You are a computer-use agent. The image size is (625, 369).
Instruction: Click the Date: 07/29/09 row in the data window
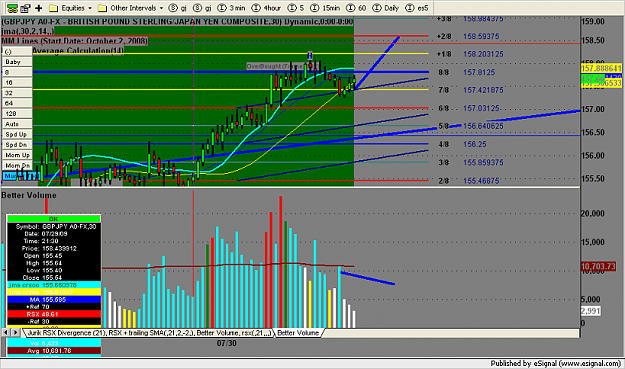click(x=53, y=234)
